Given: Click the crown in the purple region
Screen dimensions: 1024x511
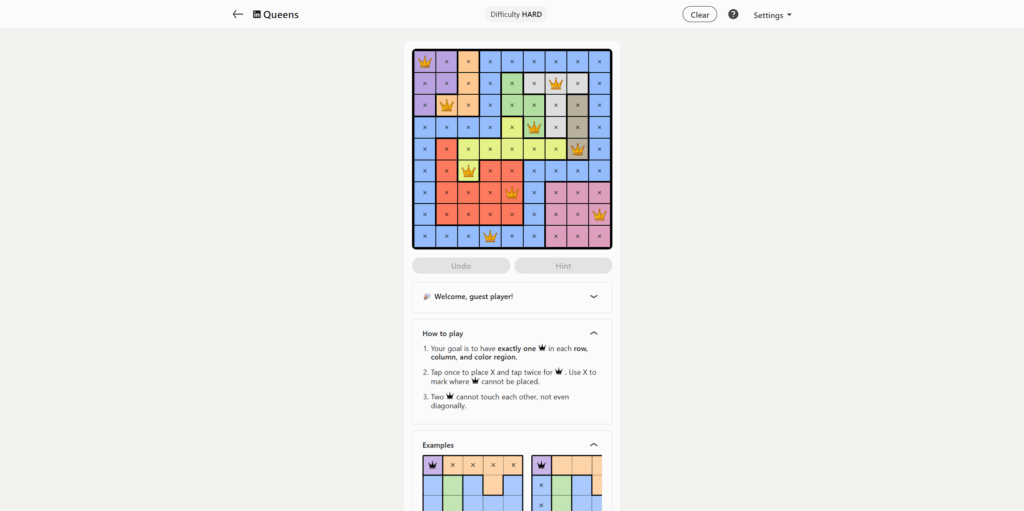Looking at the screenshot, I should (x=425, y=61).
